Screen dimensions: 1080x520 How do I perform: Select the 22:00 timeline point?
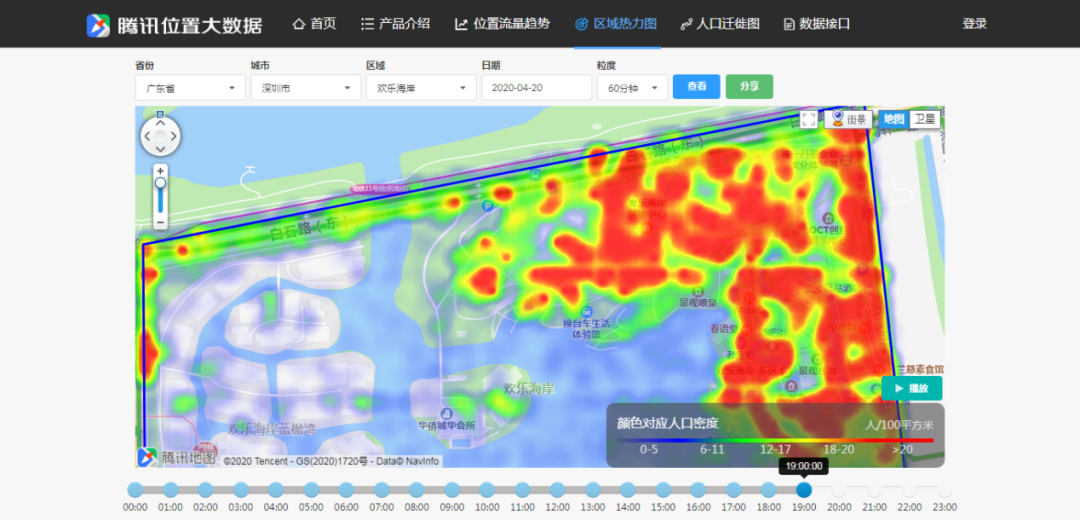coord(909,490)
